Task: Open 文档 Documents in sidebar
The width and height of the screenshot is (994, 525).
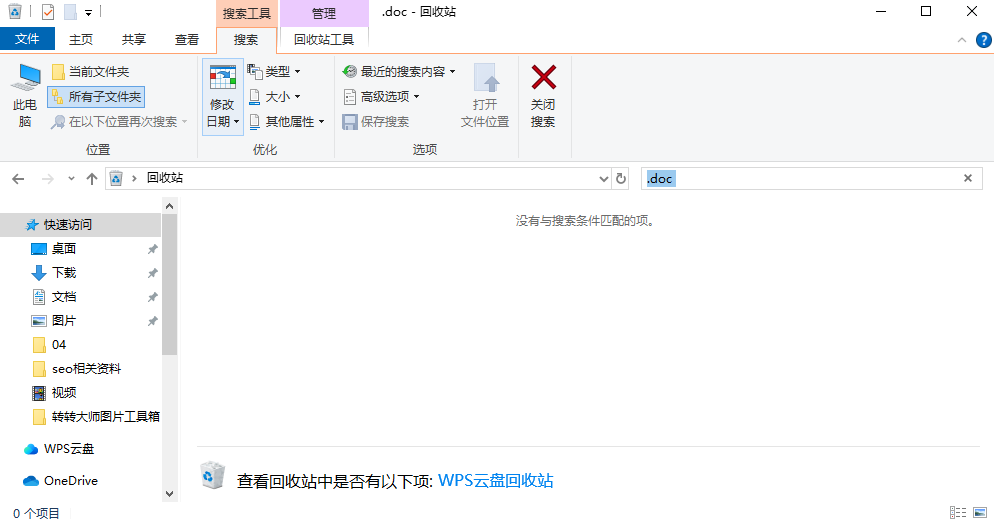Action: coord(63,297)
